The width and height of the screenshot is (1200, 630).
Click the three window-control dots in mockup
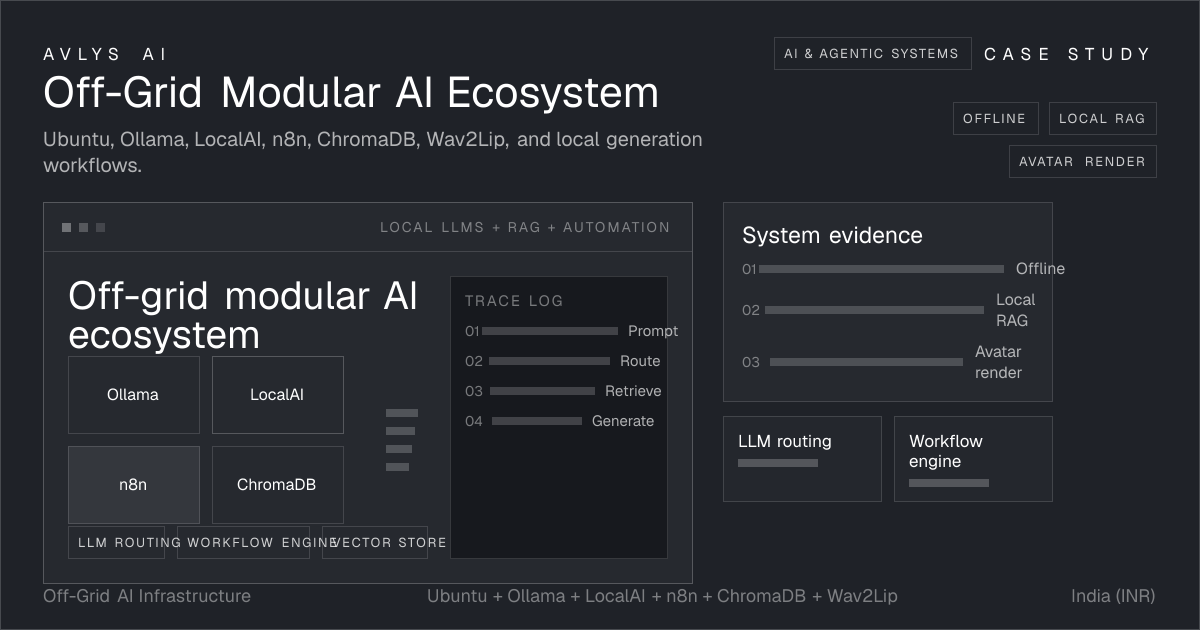tap(84, 227)
